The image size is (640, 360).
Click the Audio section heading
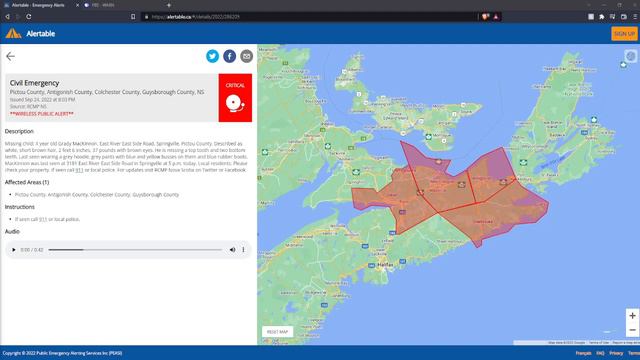tap(12, 231)
